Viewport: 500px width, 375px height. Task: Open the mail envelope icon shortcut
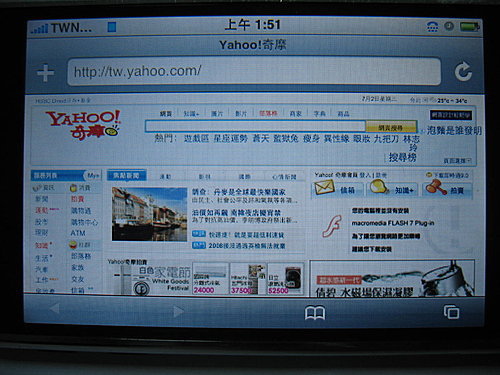(x=324, y=188)
